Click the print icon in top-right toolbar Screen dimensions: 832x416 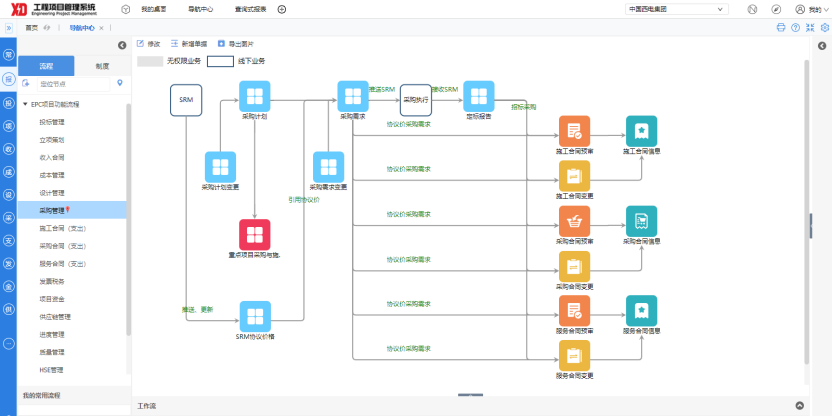[x=780, y=27]
